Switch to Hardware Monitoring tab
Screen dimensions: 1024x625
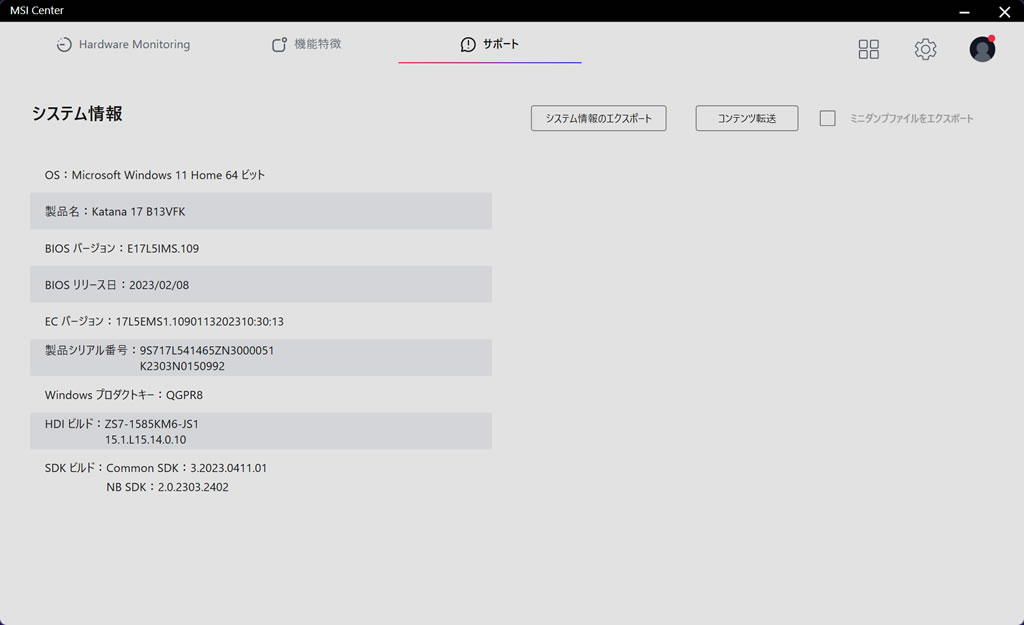coord(124,44)
